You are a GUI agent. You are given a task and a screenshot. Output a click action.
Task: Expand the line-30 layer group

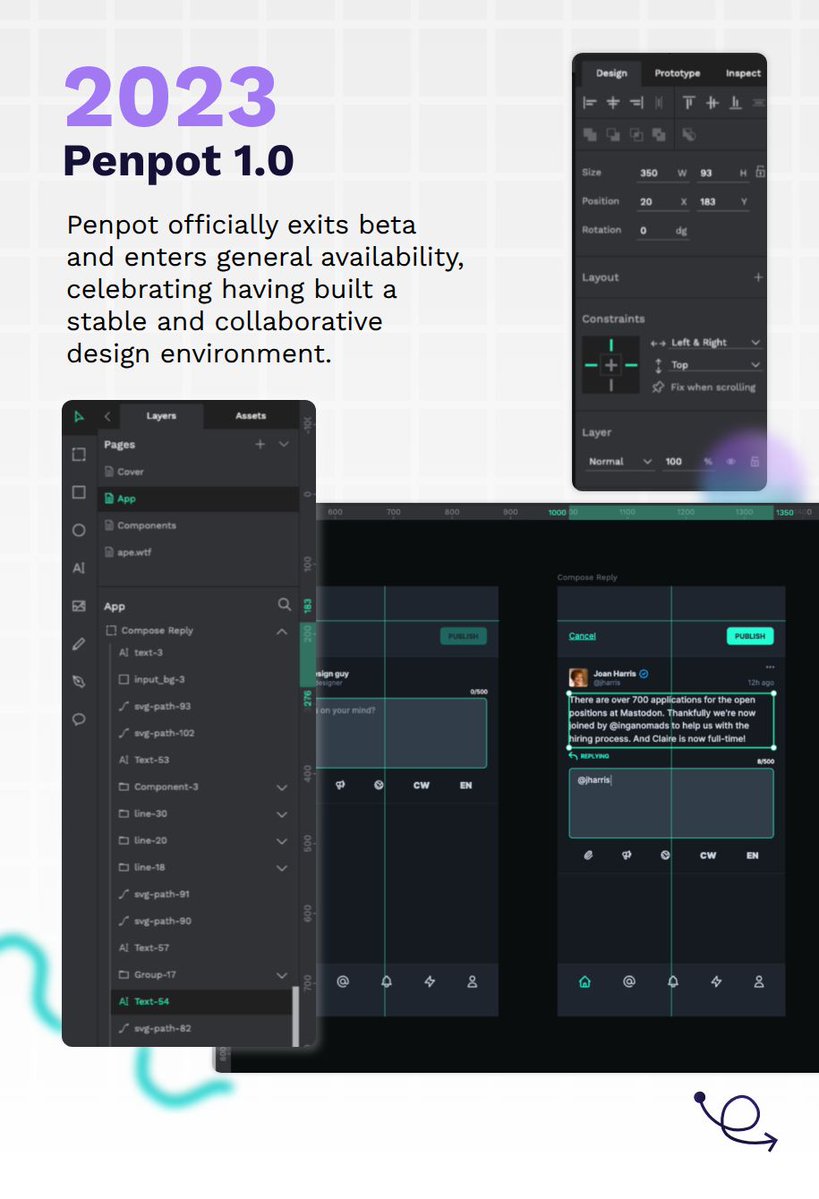281,814
